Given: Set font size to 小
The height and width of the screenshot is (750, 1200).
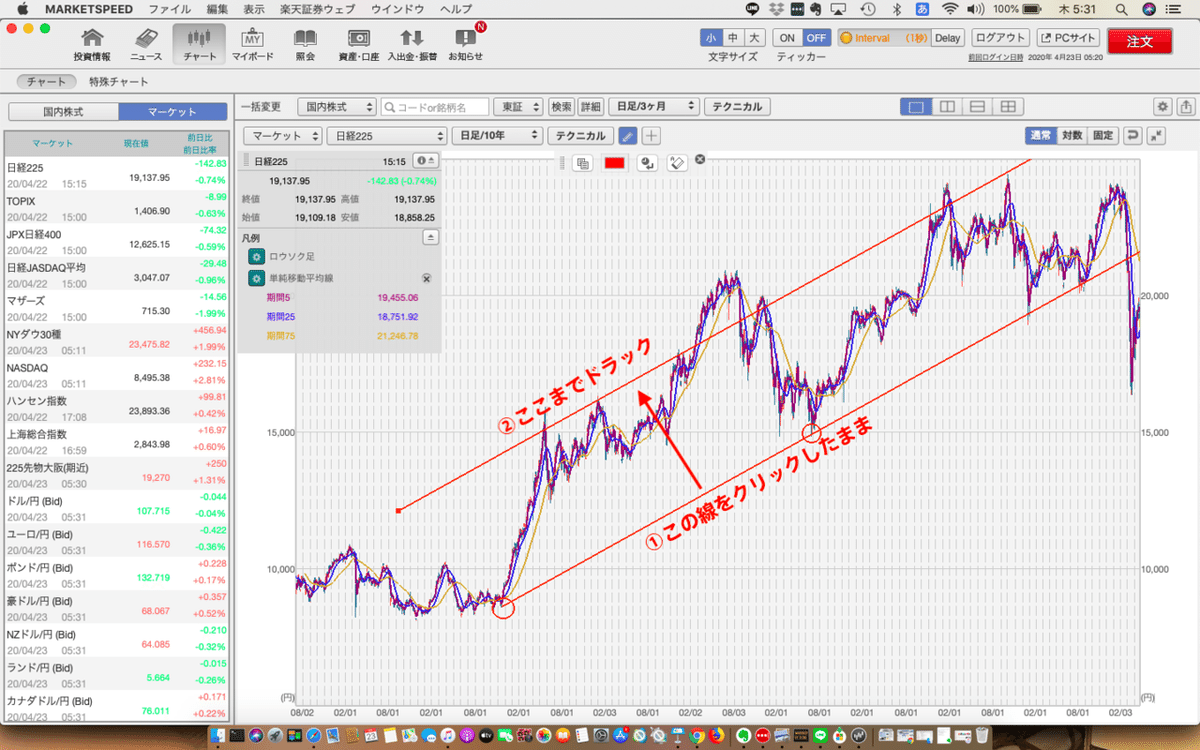Looking at the screenshot, I should (x=711, y=38).
